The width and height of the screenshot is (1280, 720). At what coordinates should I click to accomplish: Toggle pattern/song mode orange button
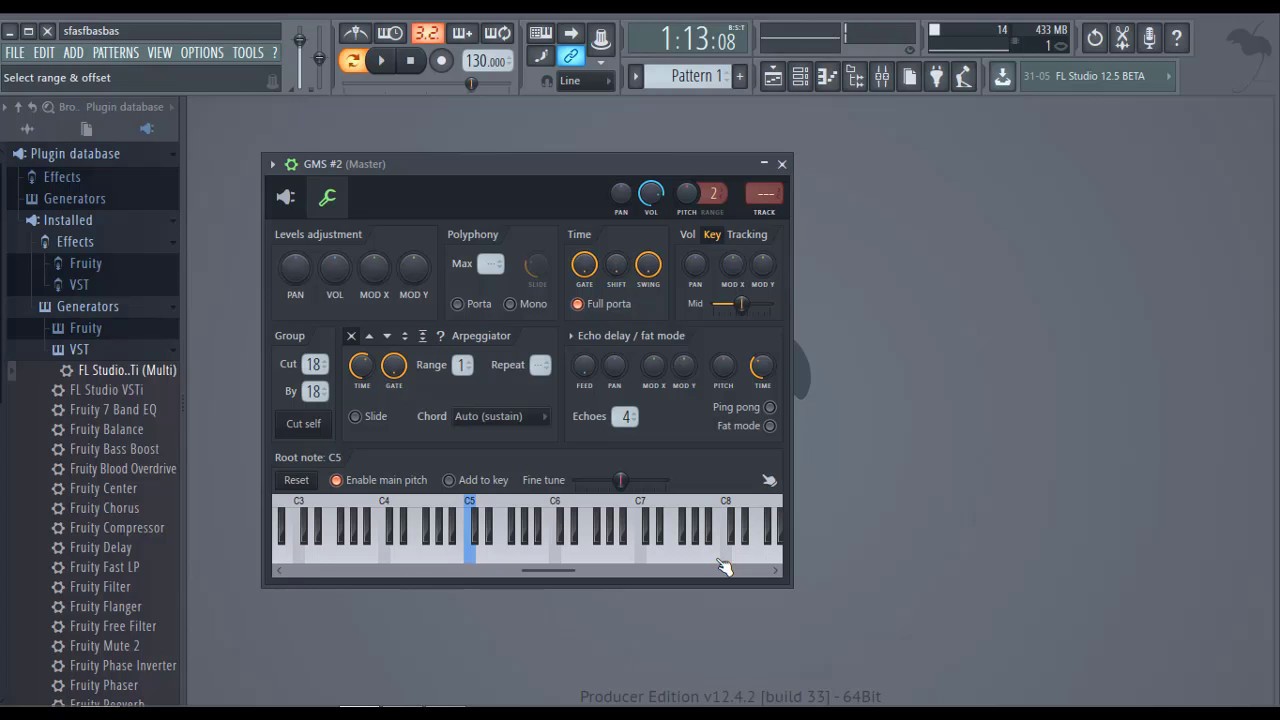352,61
